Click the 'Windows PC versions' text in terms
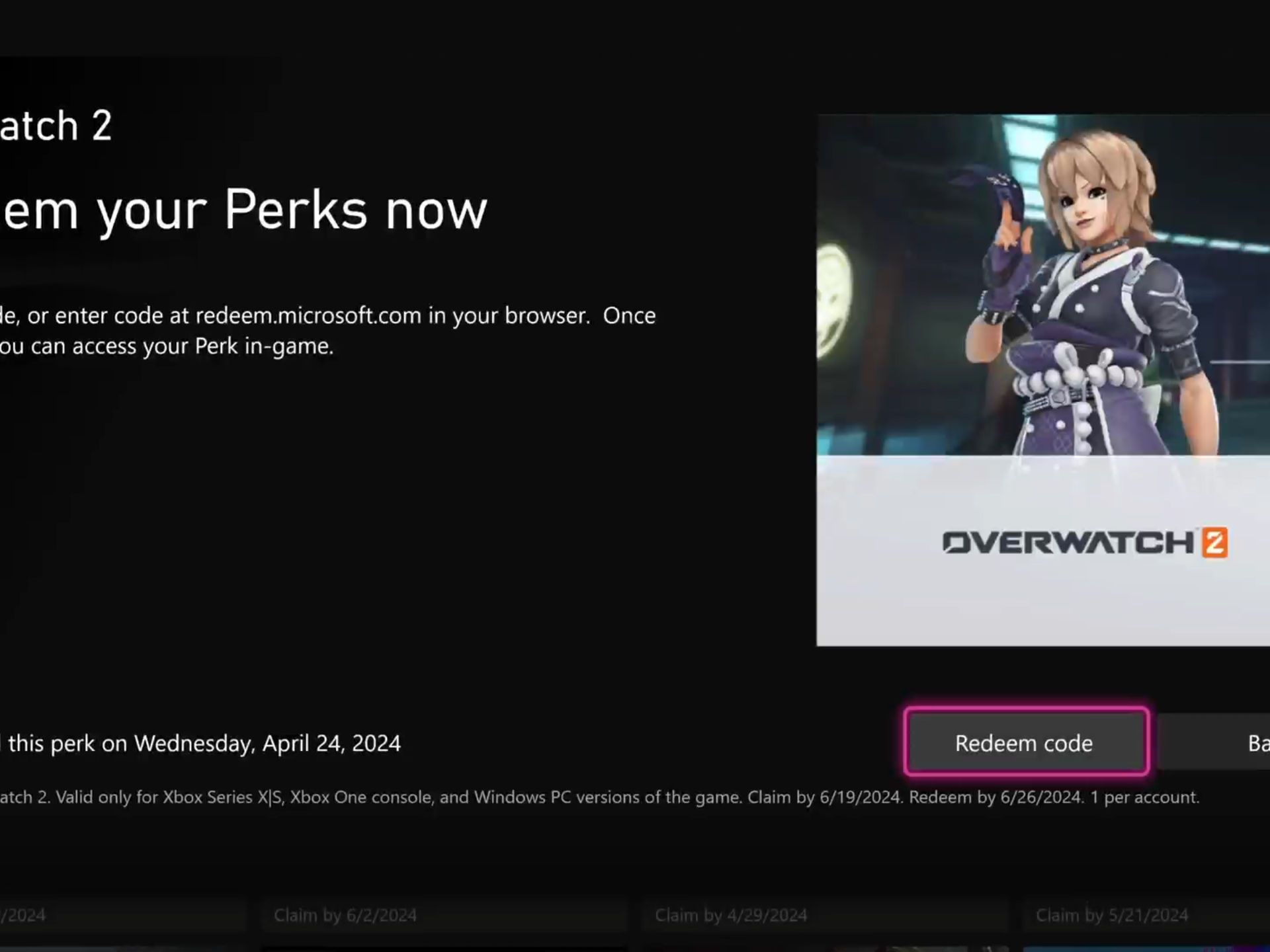The image size is (1270, 952). click(557, 797)
